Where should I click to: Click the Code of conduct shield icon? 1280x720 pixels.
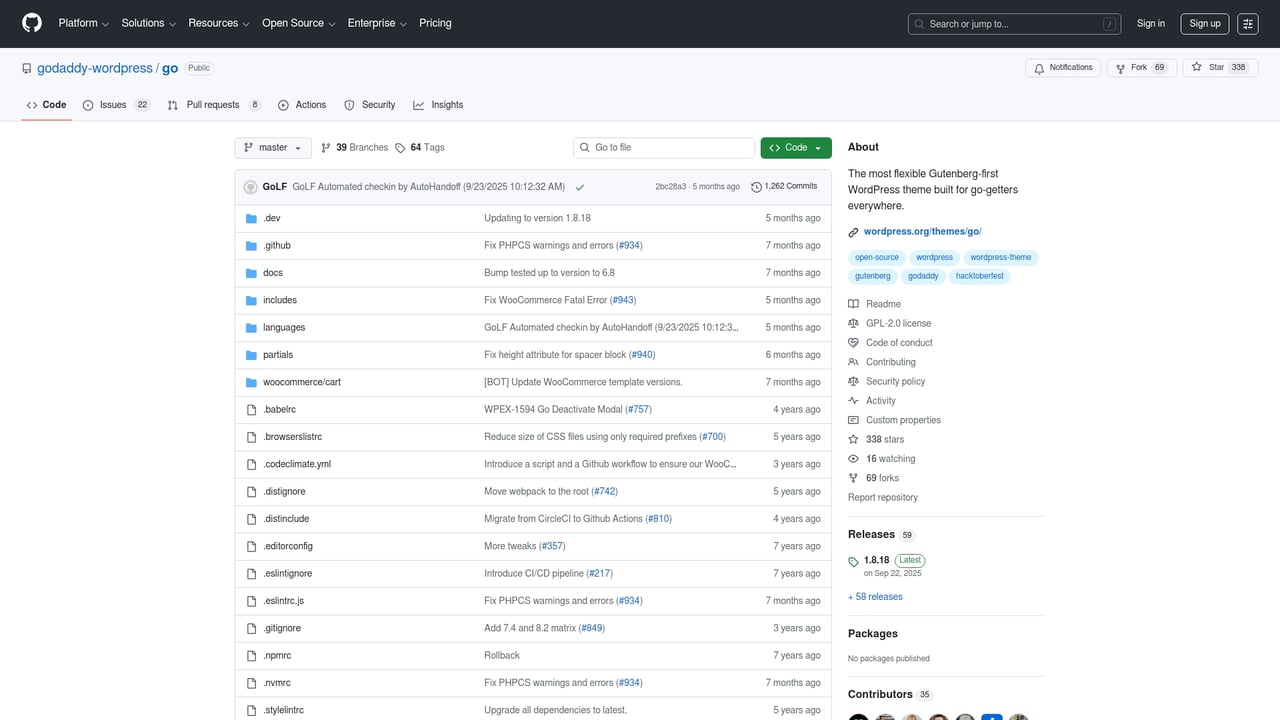855,342
